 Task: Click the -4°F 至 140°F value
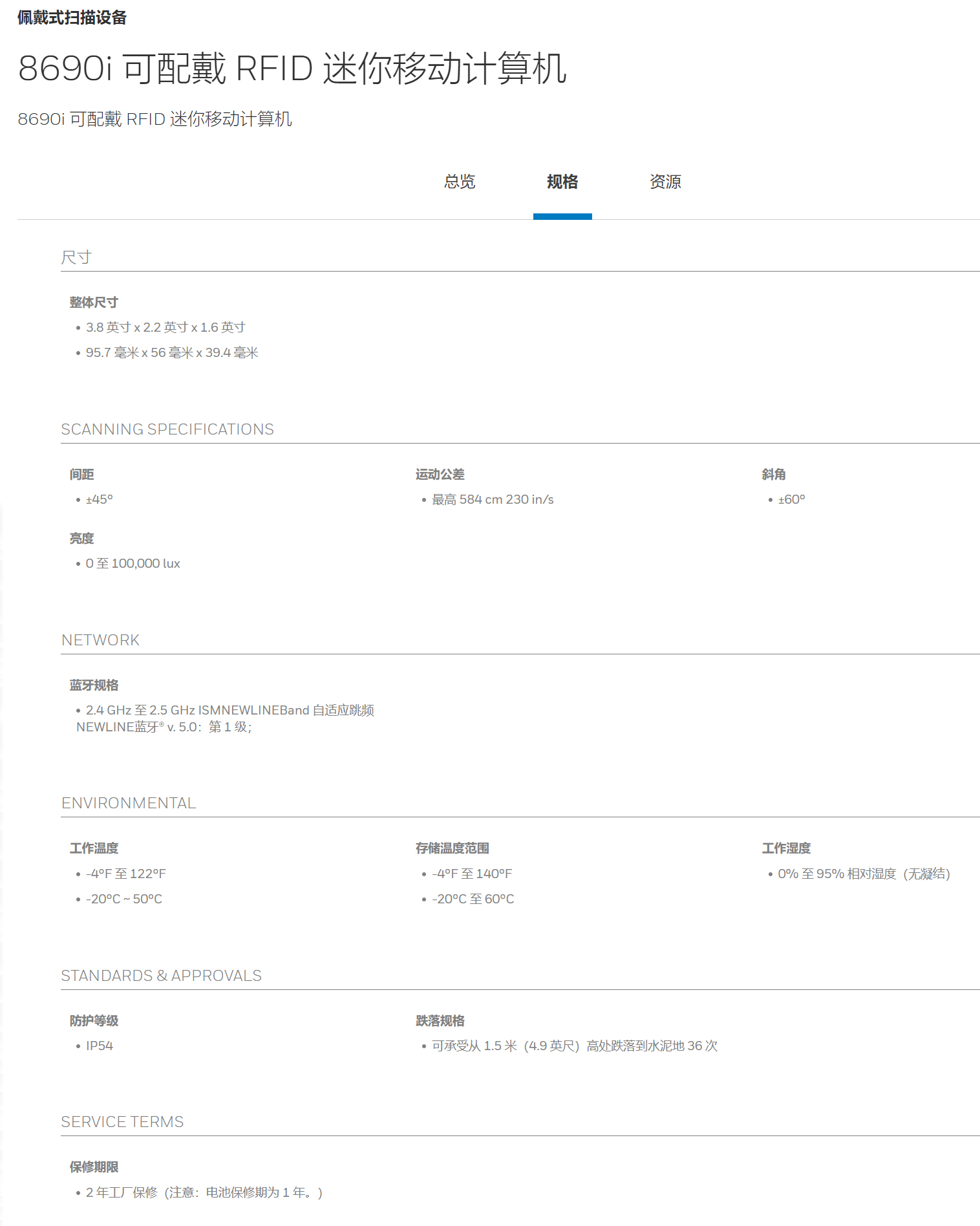pyautogui.click(x=472, y=874)
